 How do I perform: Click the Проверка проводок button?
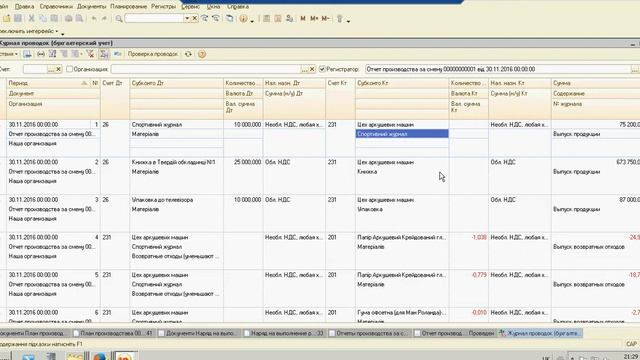pyautogui.click(x=153, y=54)
